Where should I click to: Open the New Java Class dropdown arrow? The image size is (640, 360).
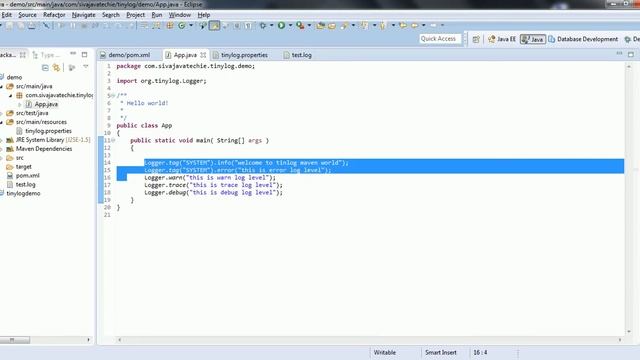click(191, 25)
